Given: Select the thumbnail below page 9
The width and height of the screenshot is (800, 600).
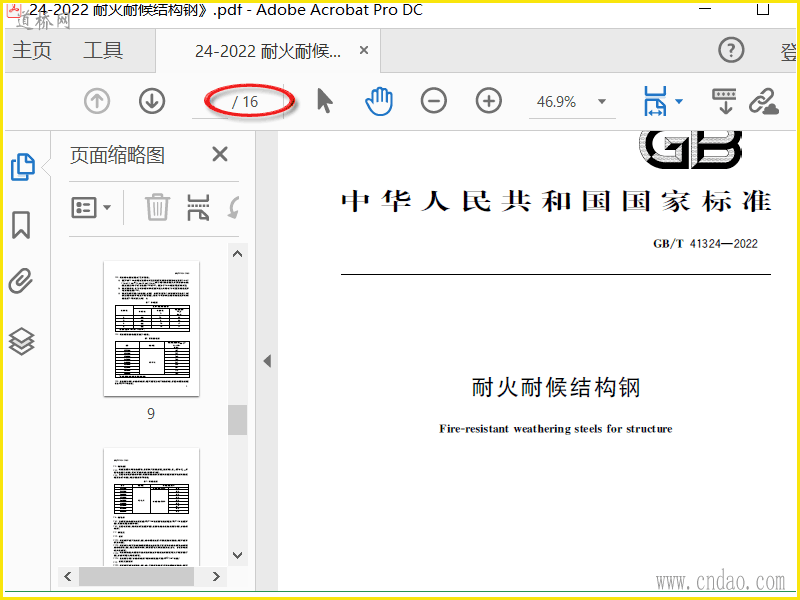Looking at the screenshot, I should pos(152,506).
